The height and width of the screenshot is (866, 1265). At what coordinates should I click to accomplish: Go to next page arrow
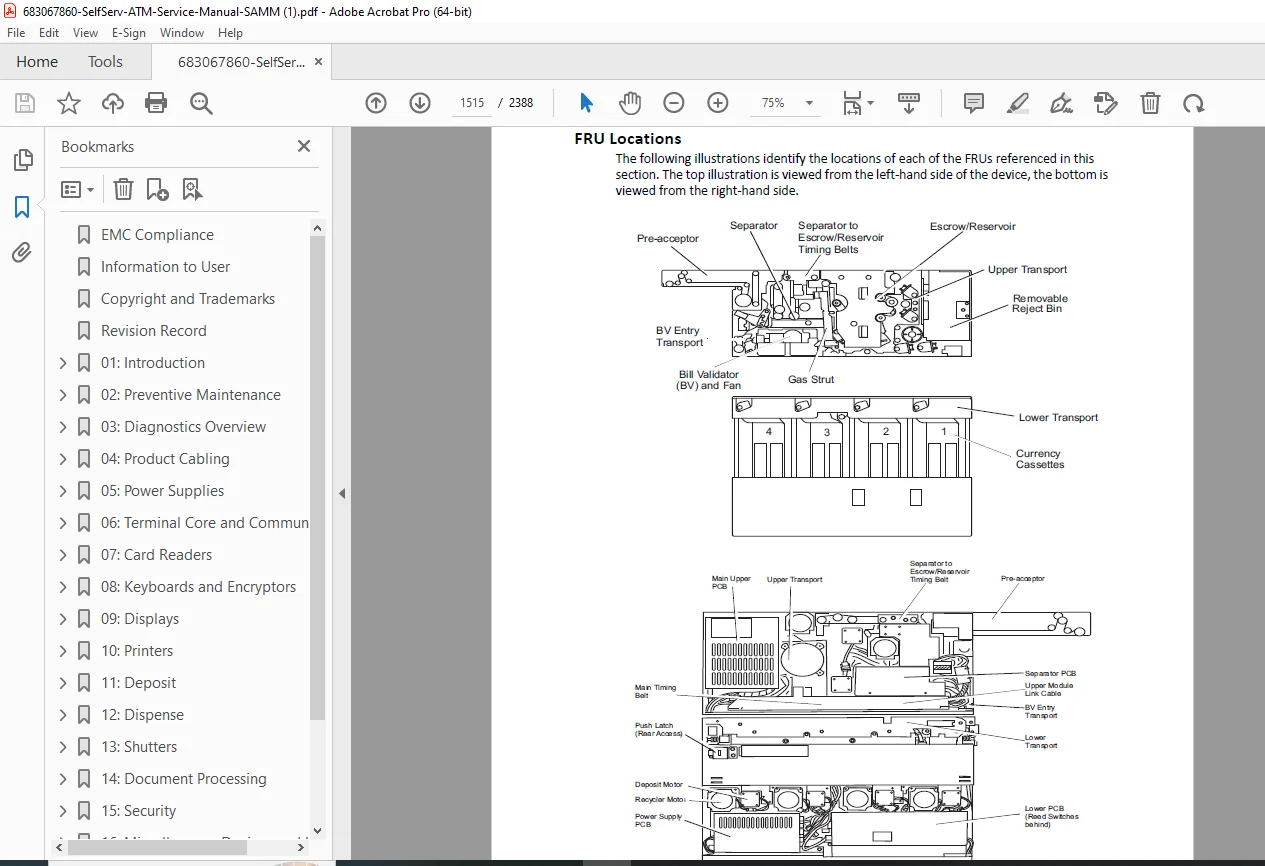click(420, 103)
